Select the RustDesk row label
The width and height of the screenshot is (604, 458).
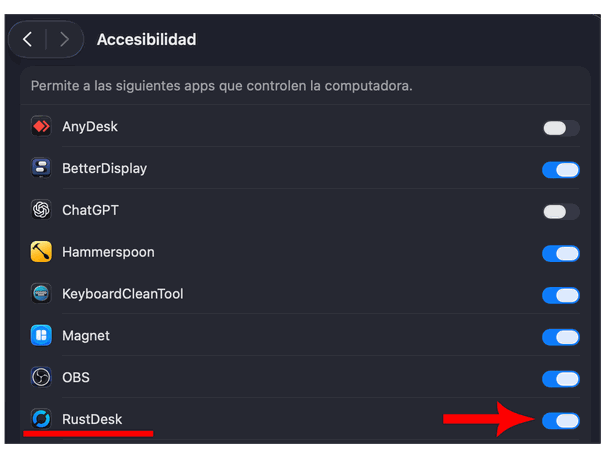coord(91,419)
